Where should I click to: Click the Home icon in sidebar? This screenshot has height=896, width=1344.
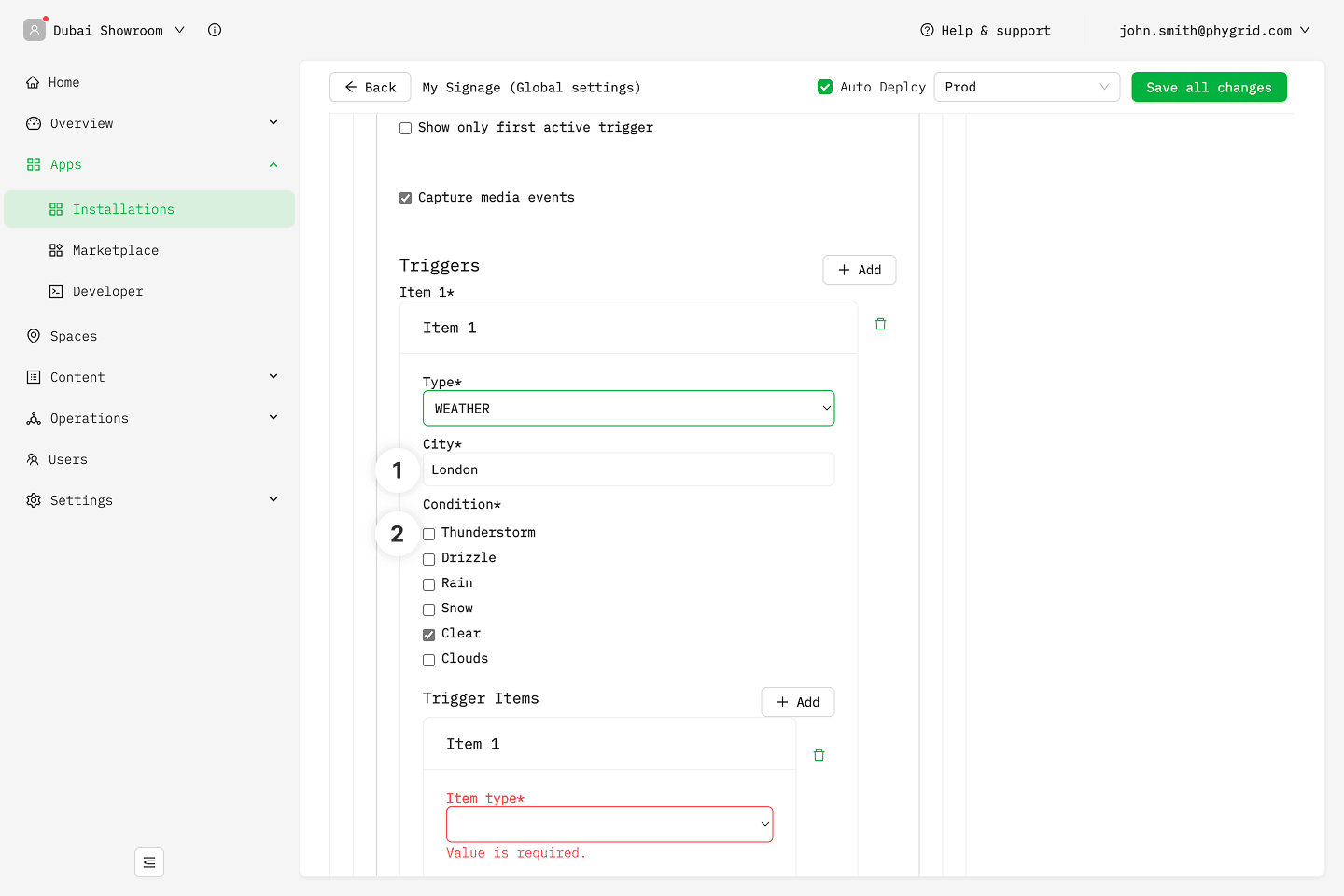tap(34, 82)
